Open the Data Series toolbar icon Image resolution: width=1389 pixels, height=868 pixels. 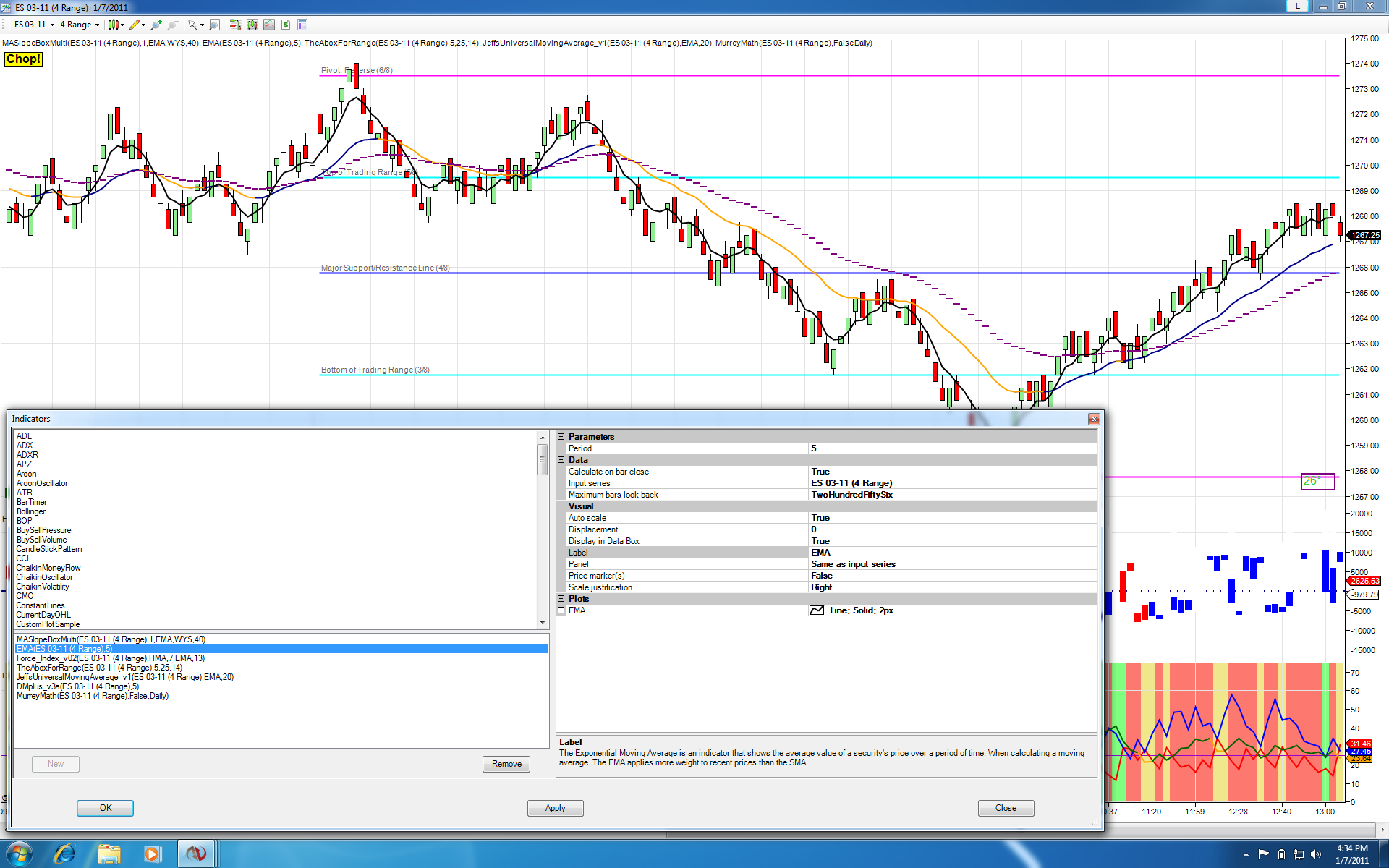252,25
